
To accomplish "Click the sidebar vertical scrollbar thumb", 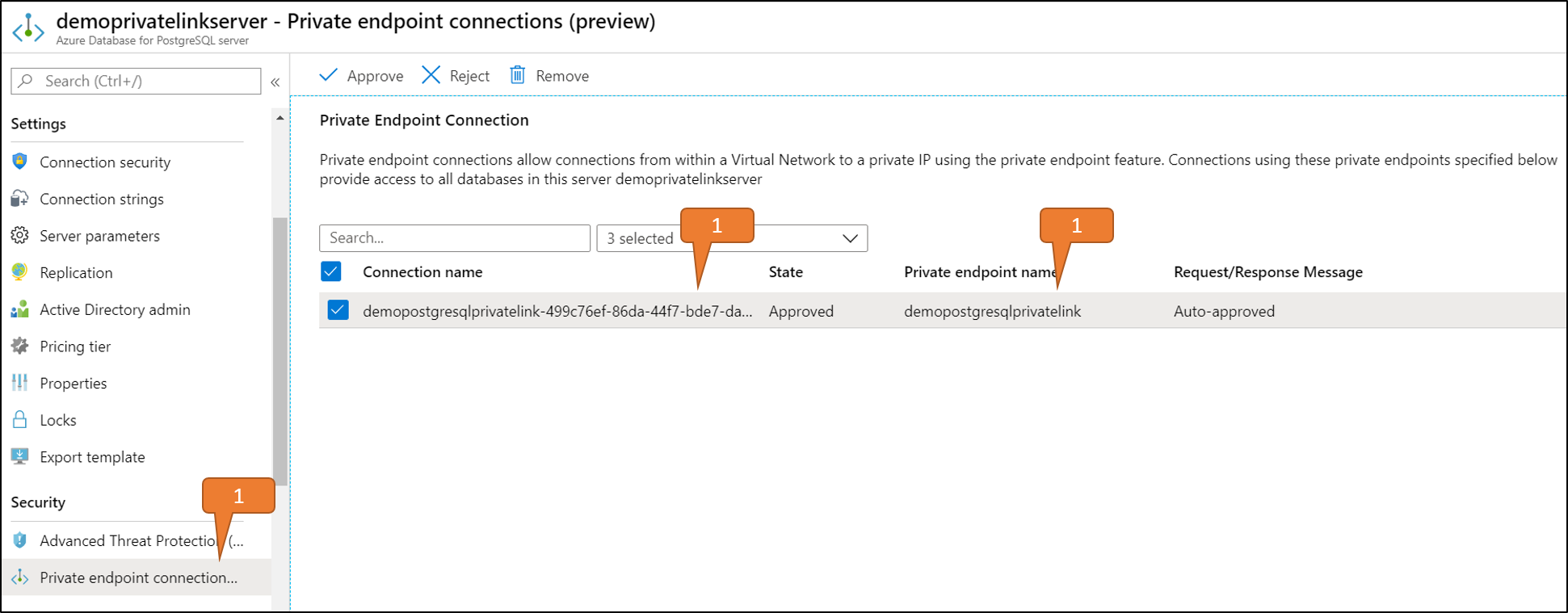I will coord(280,351).
